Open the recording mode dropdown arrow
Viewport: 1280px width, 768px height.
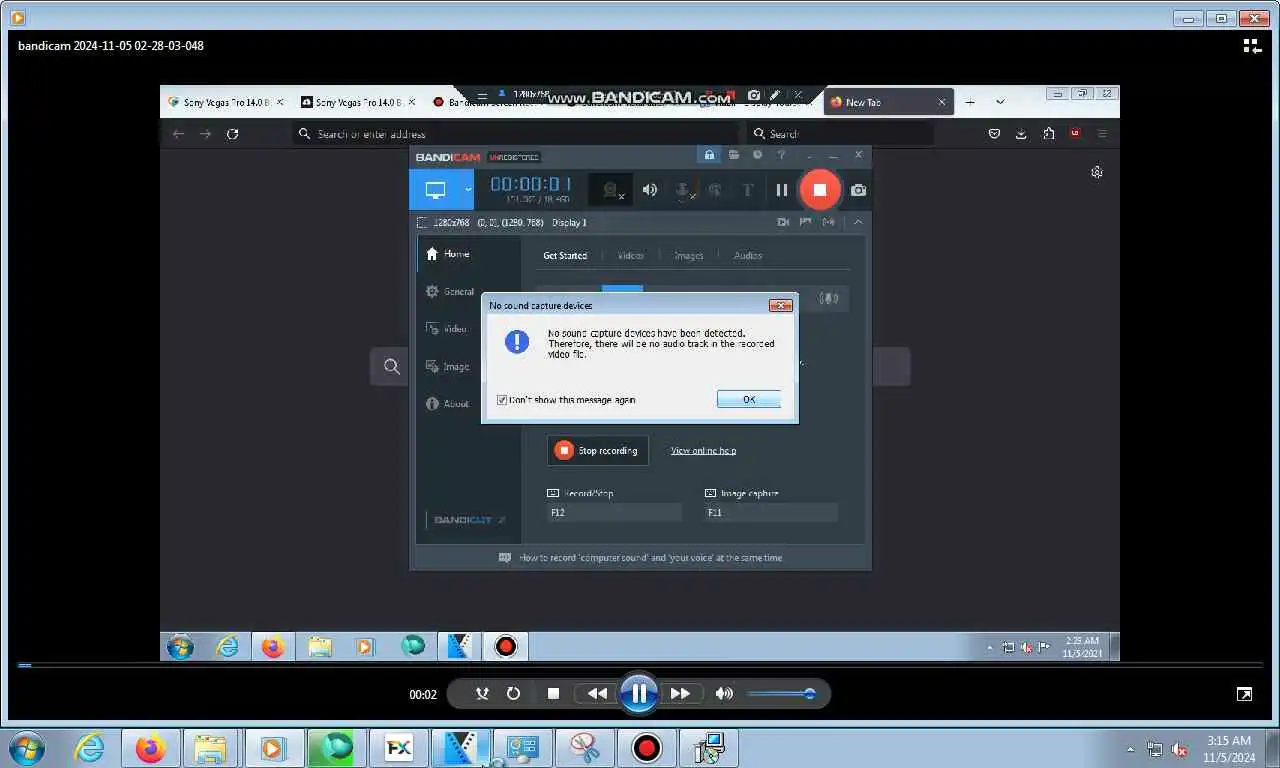(467, 189)
